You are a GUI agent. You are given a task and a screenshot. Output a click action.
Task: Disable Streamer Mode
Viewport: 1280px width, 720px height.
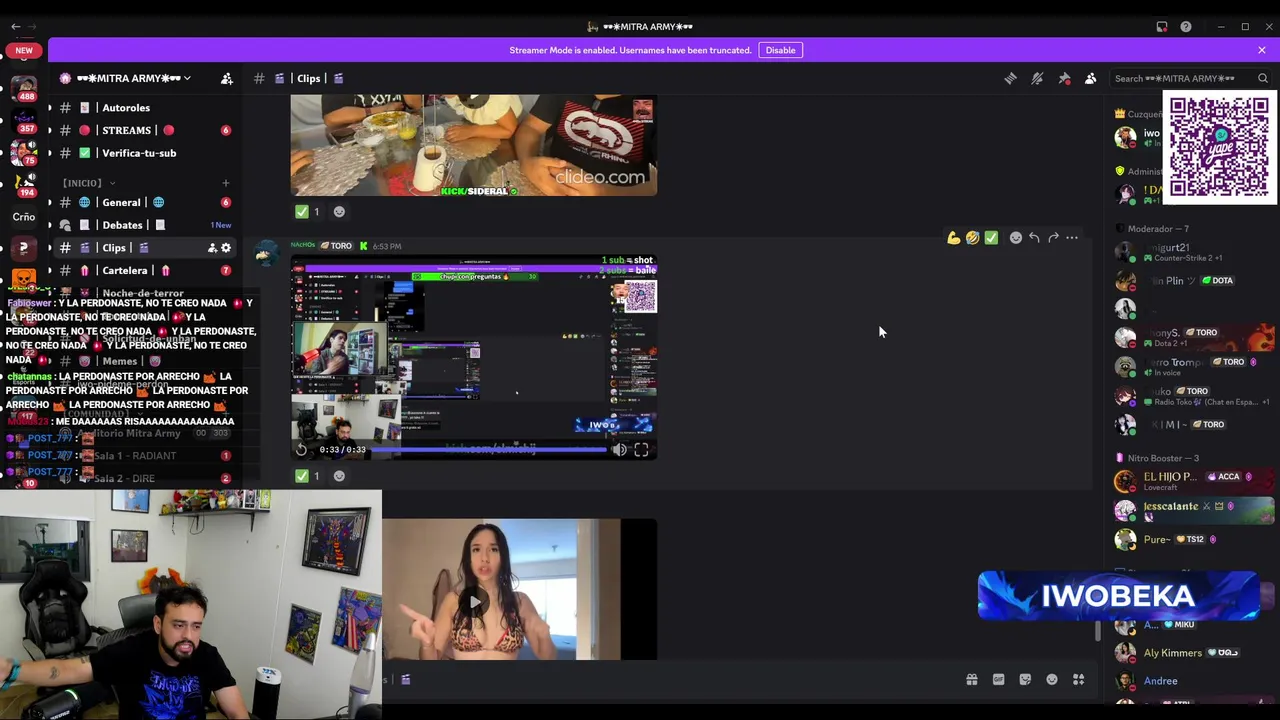[x=780, y=50]
